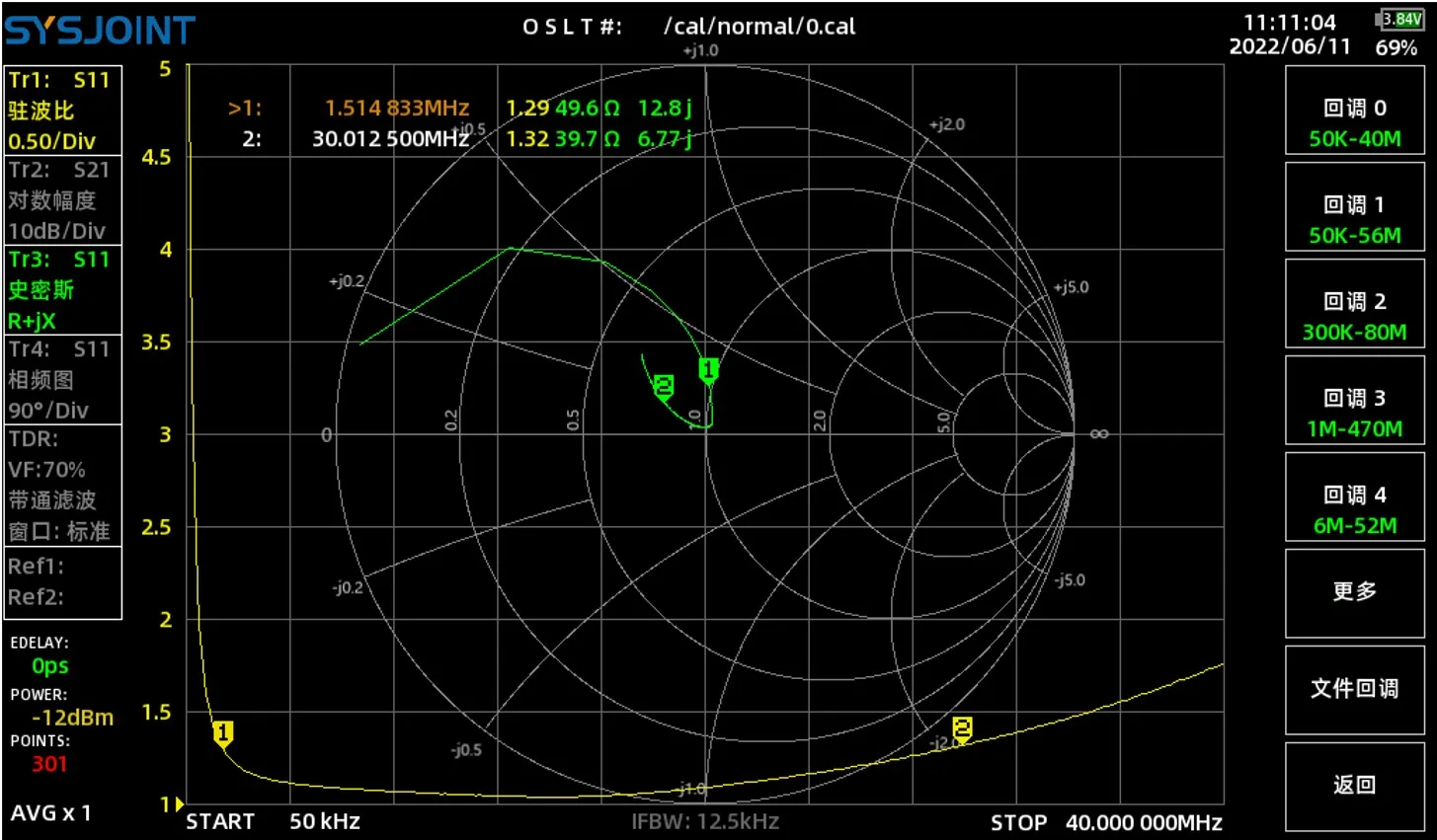Screen dimensions: 1437x840
Task: Click the VF:70% velocity factor setting
Action: (x=46, y=470)
